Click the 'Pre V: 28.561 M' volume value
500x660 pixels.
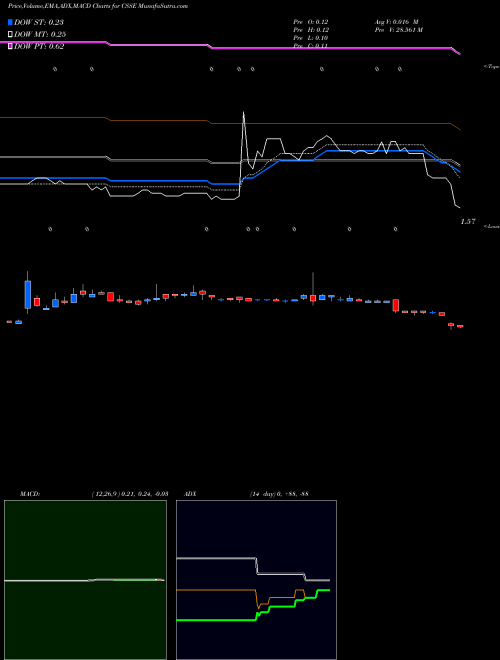pos(399,30)
